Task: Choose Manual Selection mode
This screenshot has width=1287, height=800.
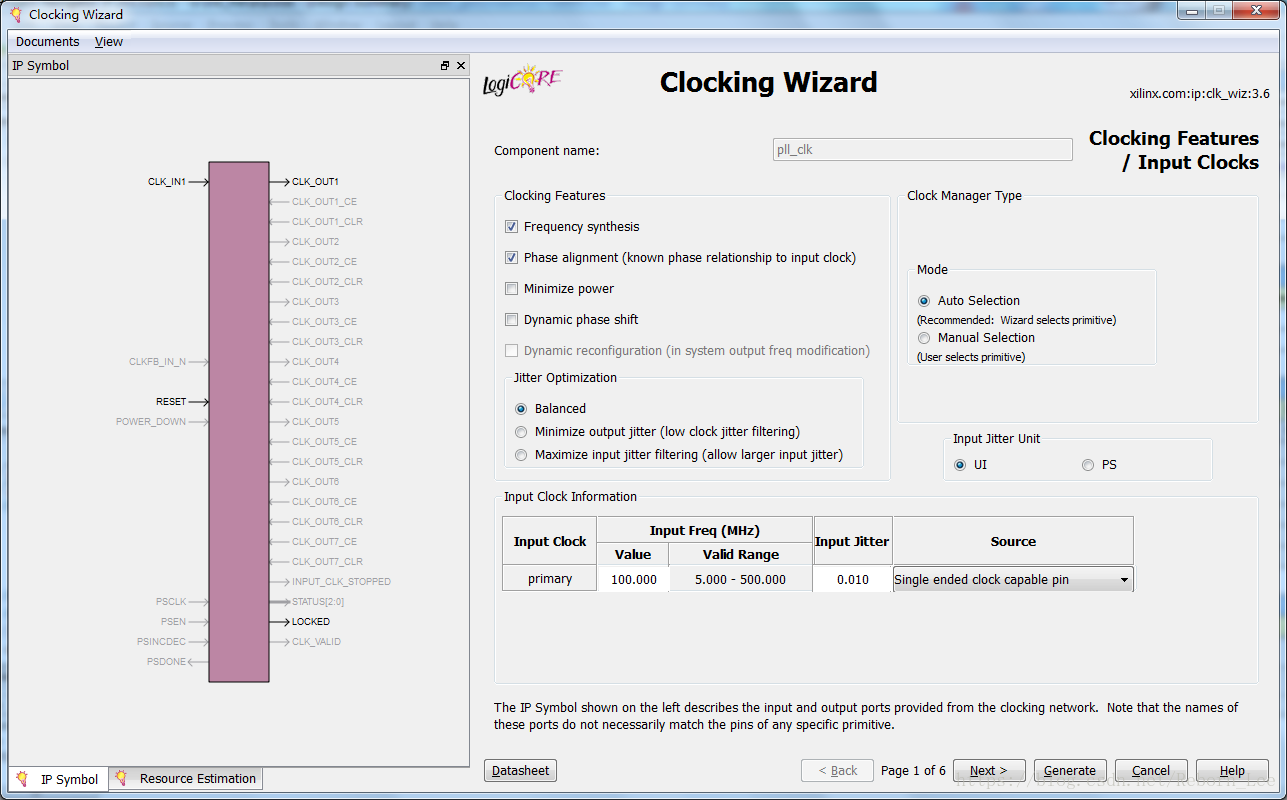Action: (924, 338)
